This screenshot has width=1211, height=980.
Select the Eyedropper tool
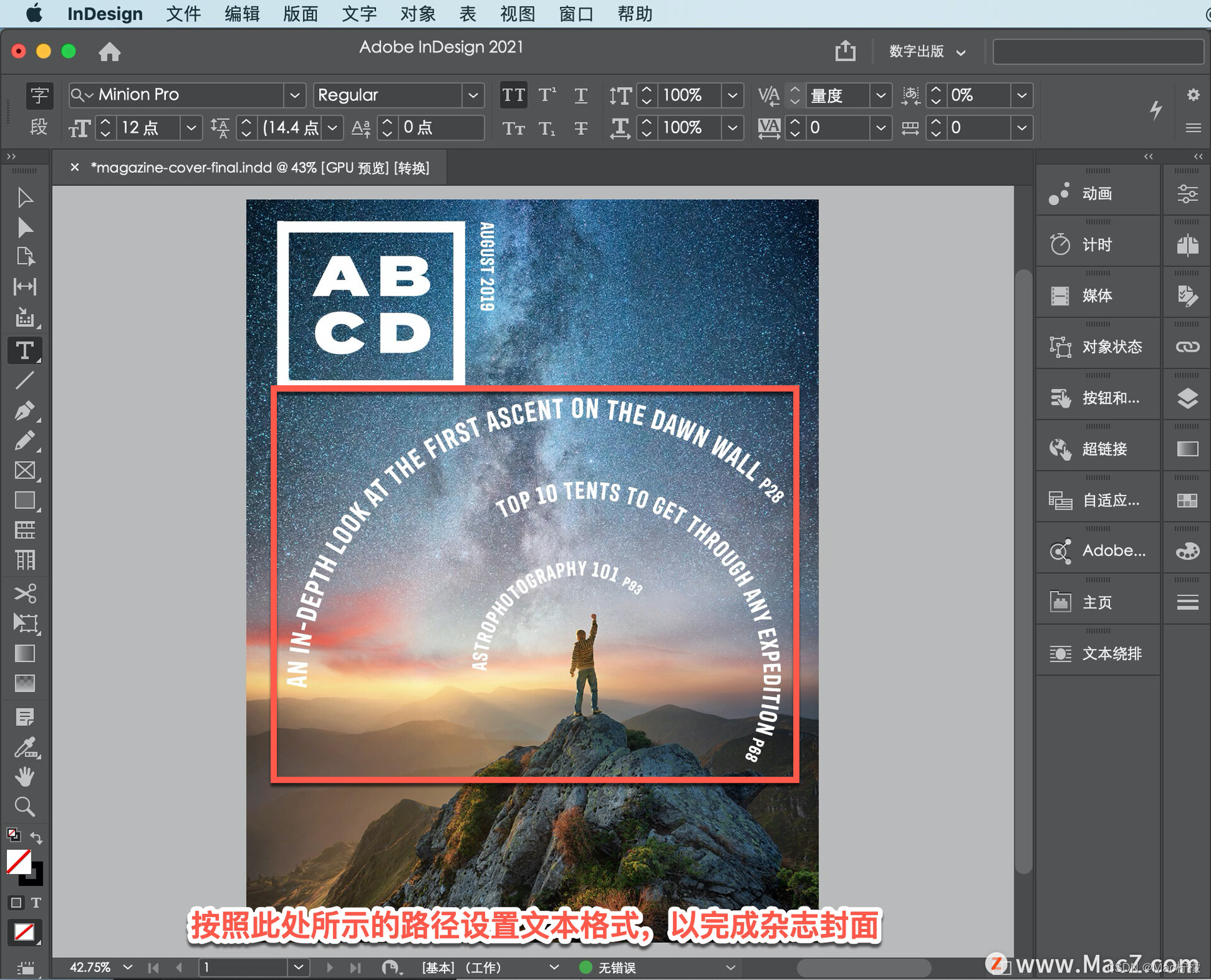pos(25,748)
